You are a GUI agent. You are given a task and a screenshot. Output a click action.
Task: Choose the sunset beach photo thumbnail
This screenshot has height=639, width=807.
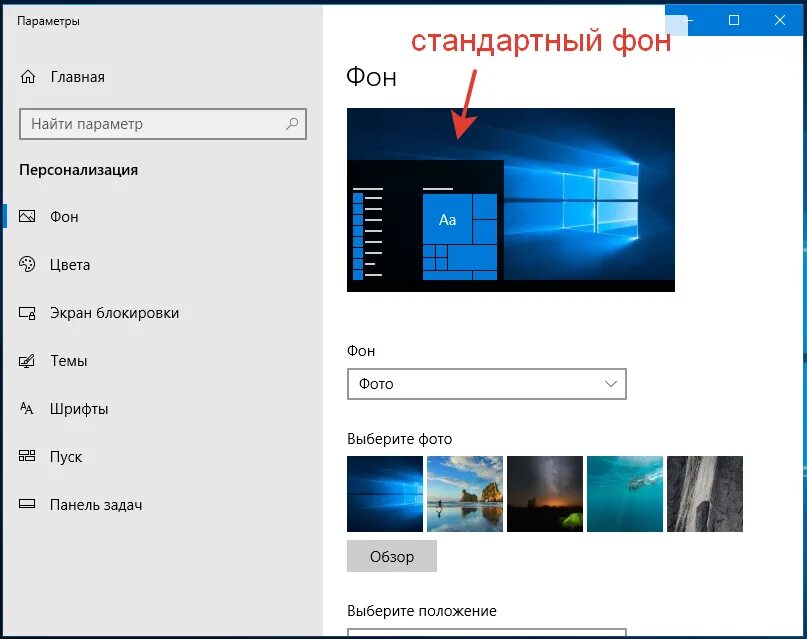[465, 493]
